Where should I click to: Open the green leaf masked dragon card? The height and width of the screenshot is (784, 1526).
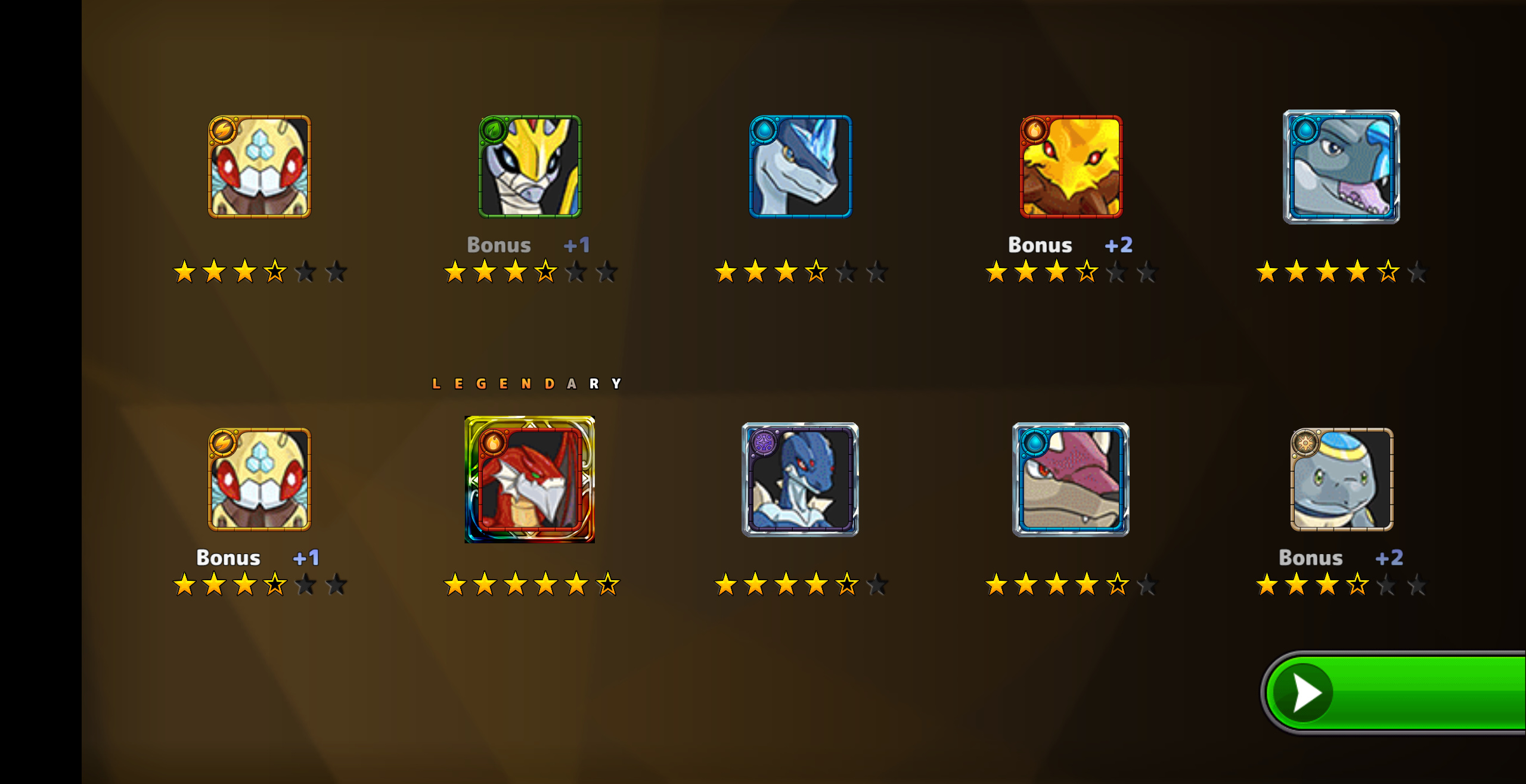pos(530,167)
